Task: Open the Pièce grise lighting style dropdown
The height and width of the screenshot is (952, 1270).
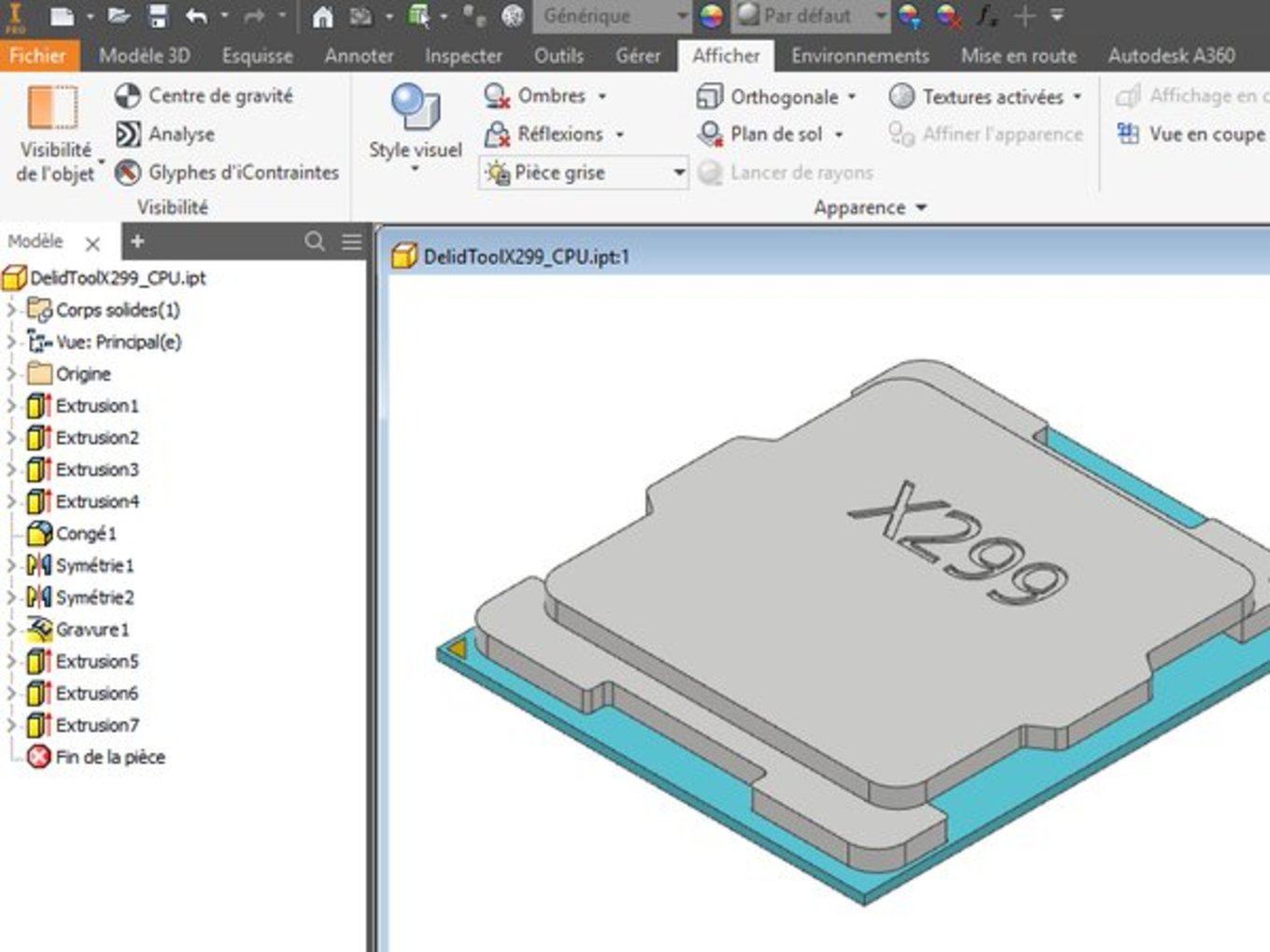Action: (585, 173)
